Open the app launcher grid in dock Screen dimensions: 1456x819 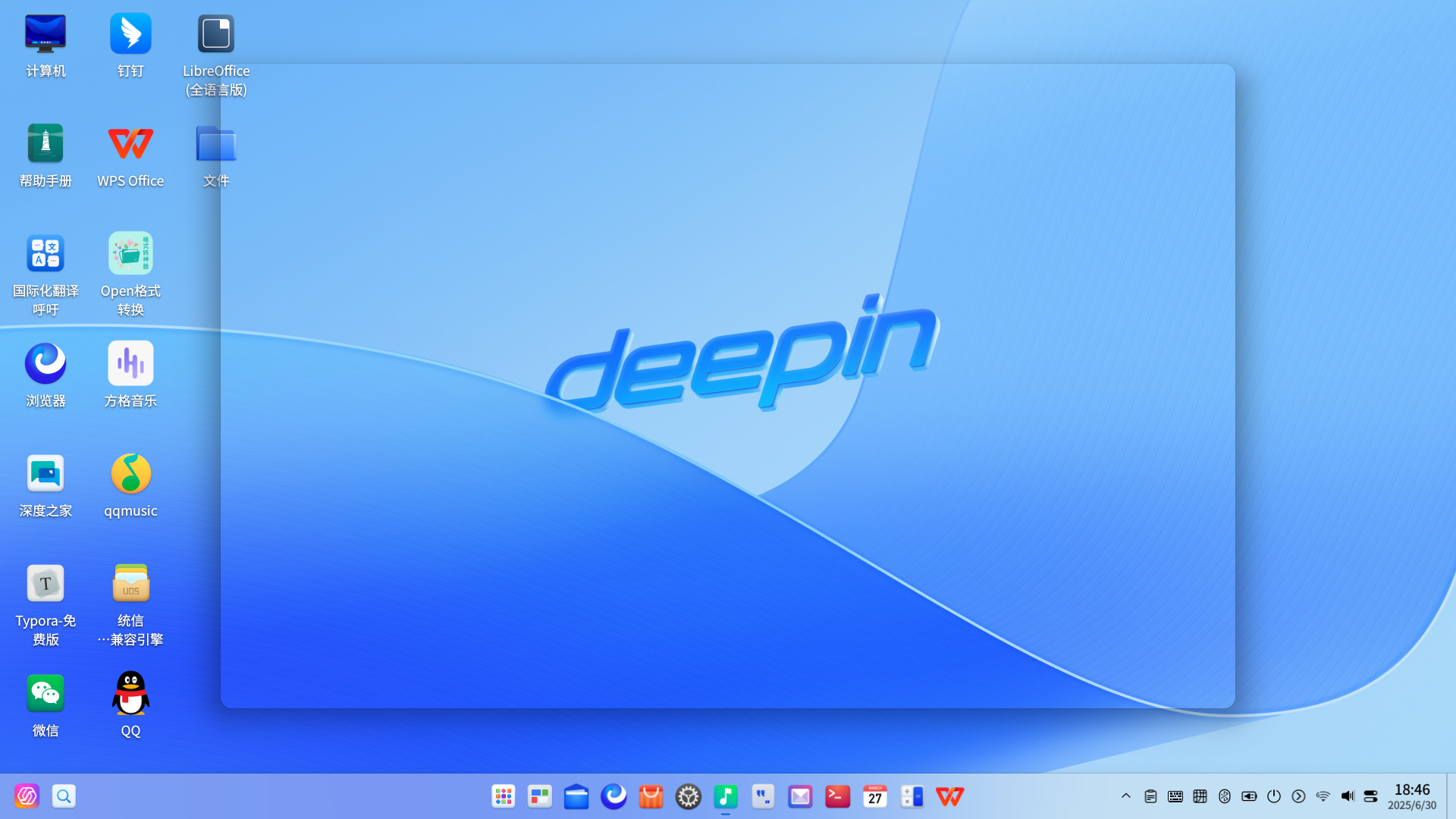coord(503,796)
